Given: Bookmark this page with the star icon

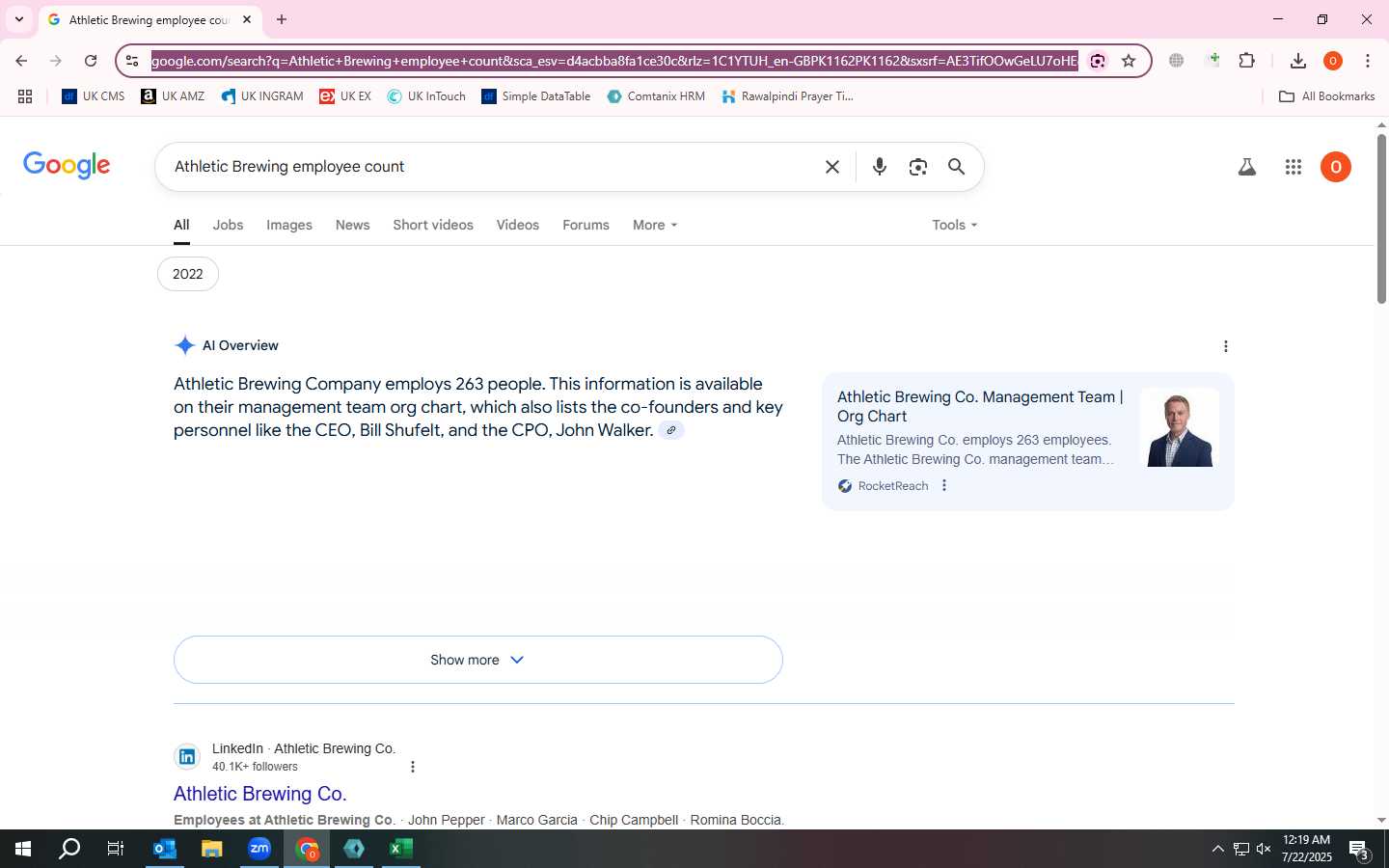Looking at the screenshot, I should coord(1129,61).
